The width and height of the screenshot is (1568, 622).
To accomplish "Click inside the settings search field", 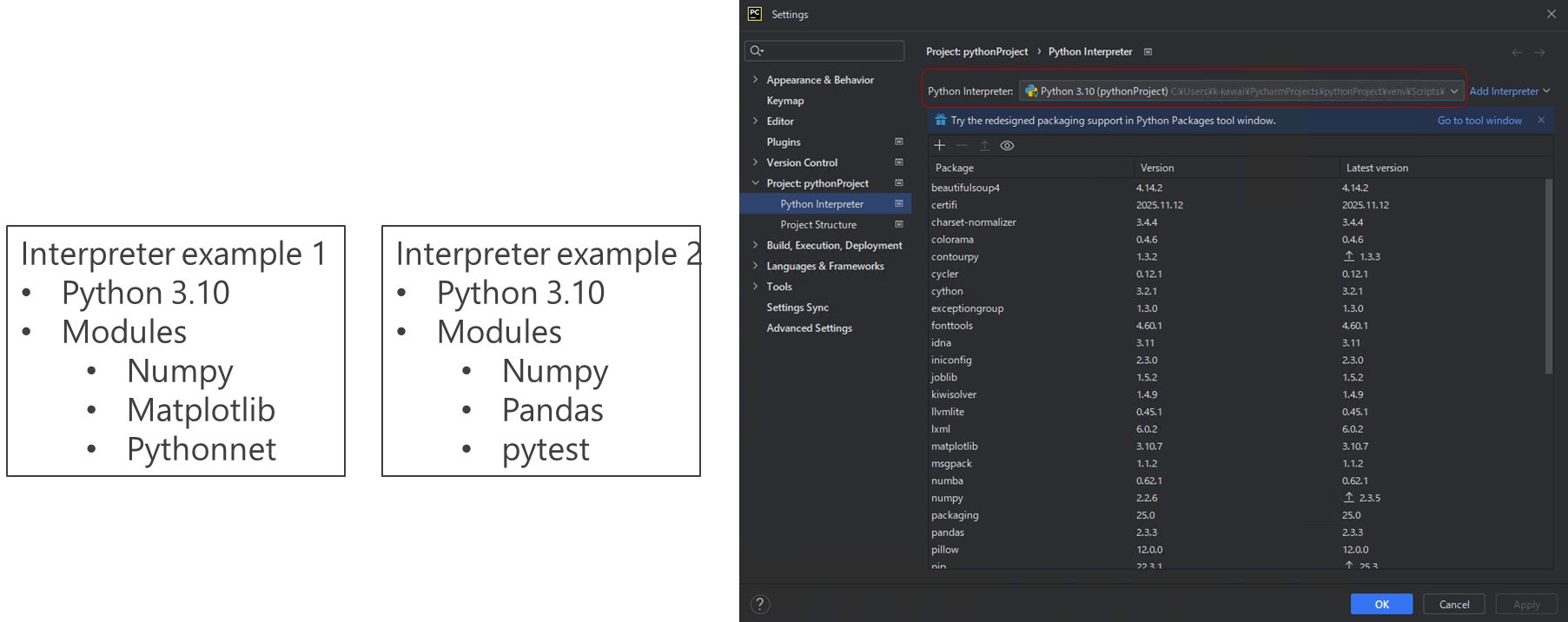I will (824, 50).
